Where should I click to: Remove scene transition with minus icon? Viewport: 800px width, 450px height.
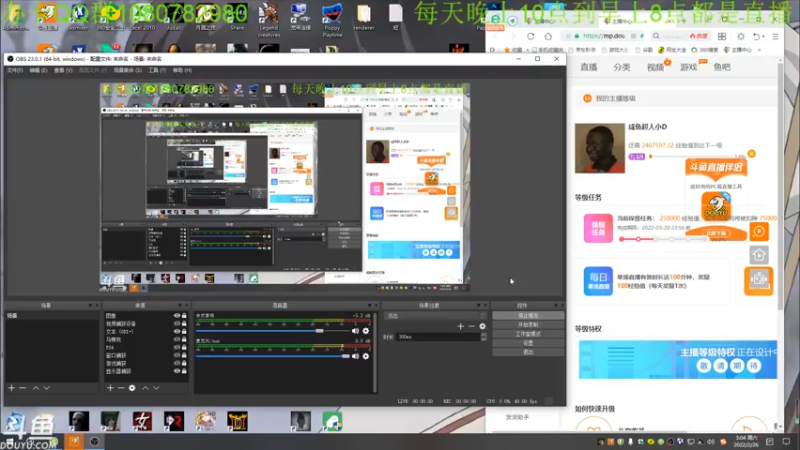pos(471,326)
